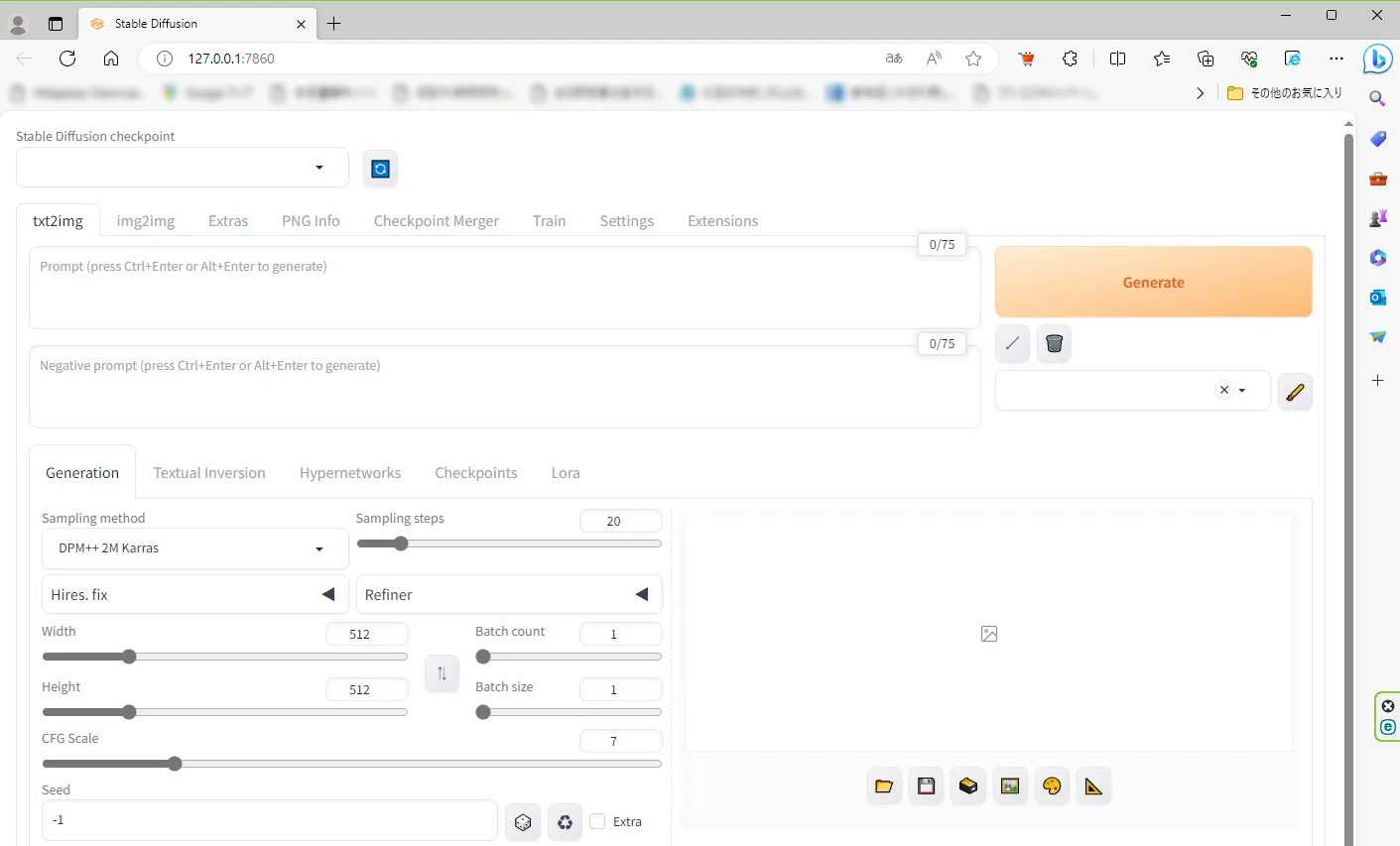This screenshot has height=846, width=1400.
Task: Open read aloud icon in address bar
Action: coord(934,59)
